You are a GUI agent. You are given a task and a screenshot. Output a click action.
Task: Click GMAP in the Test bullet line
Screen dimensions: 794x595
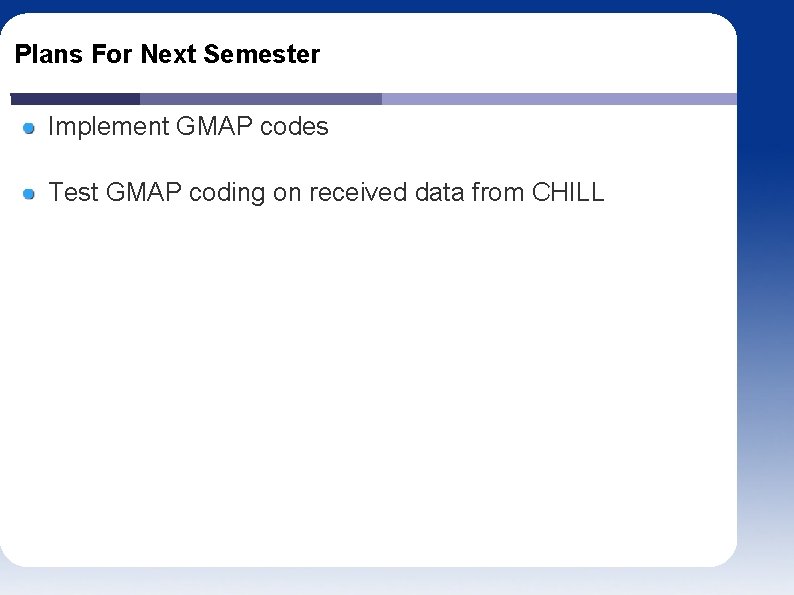(144, 192)
